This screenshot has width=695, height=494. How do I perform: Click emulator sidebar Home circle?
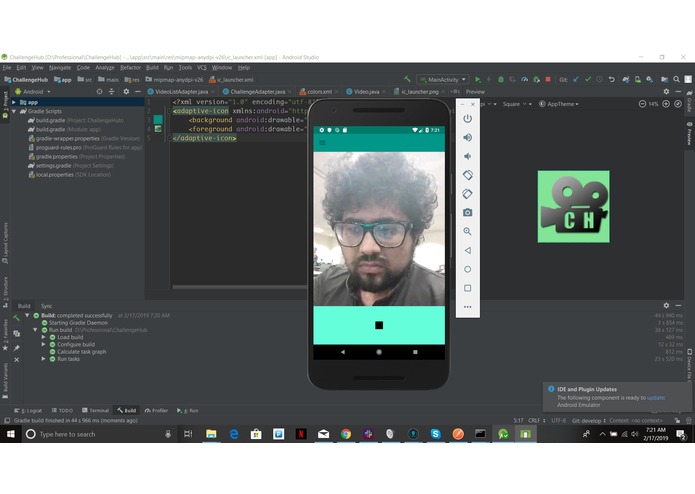(468, 269)
